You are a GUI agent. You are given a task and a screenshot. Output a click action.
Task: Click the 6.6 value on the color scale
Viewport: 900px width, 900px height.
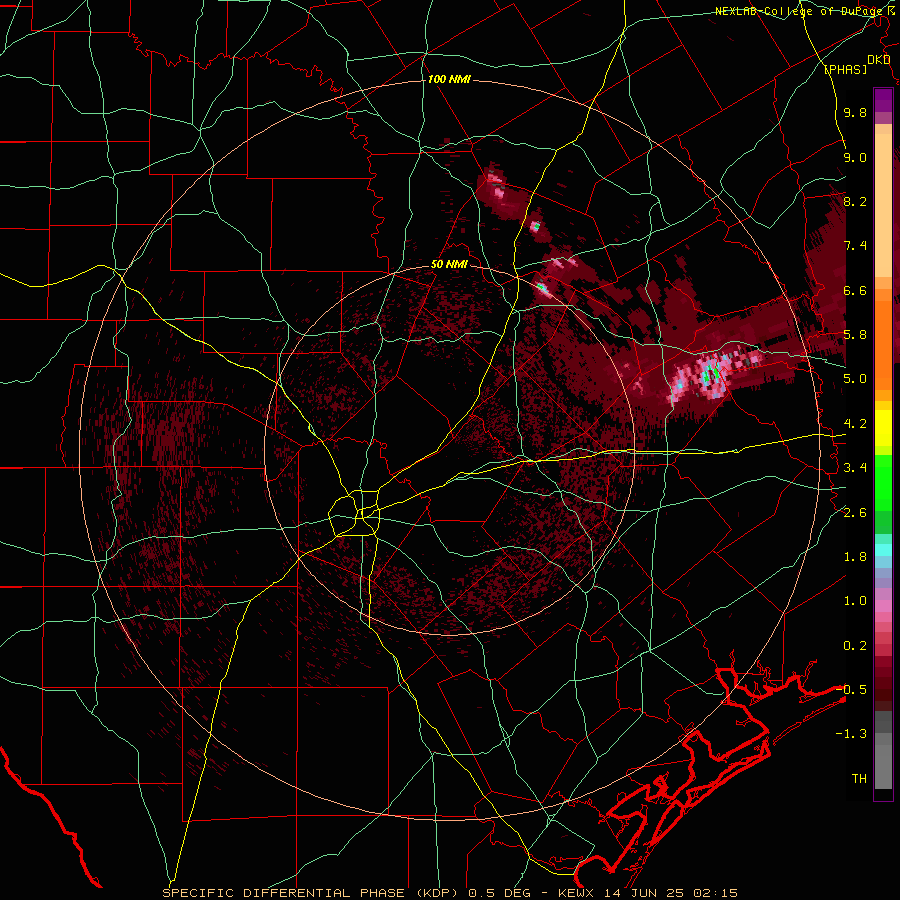855,290
